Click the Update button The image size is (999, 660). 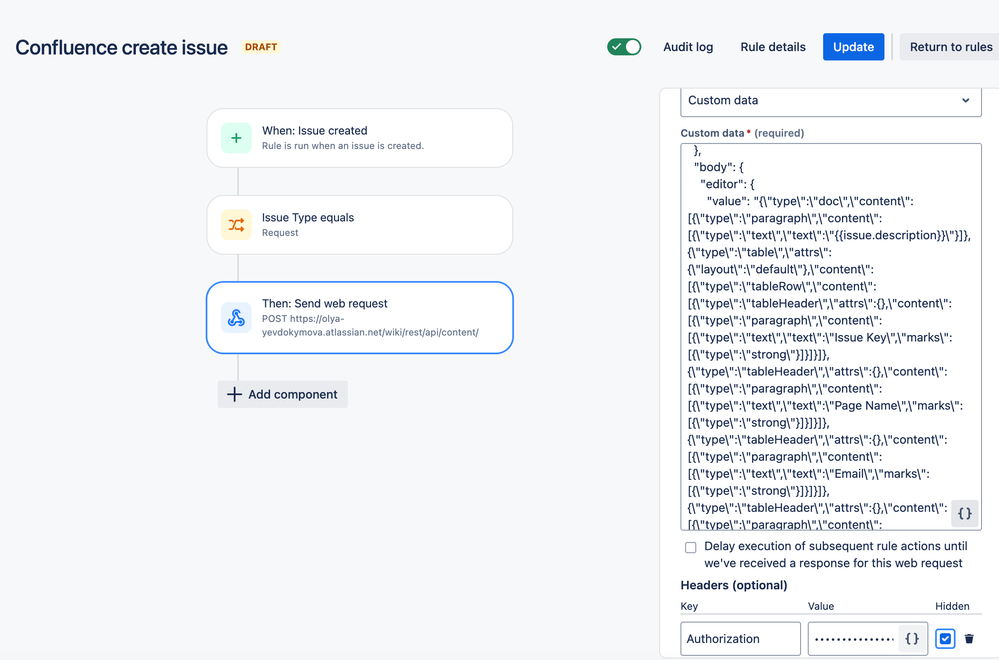853,47
